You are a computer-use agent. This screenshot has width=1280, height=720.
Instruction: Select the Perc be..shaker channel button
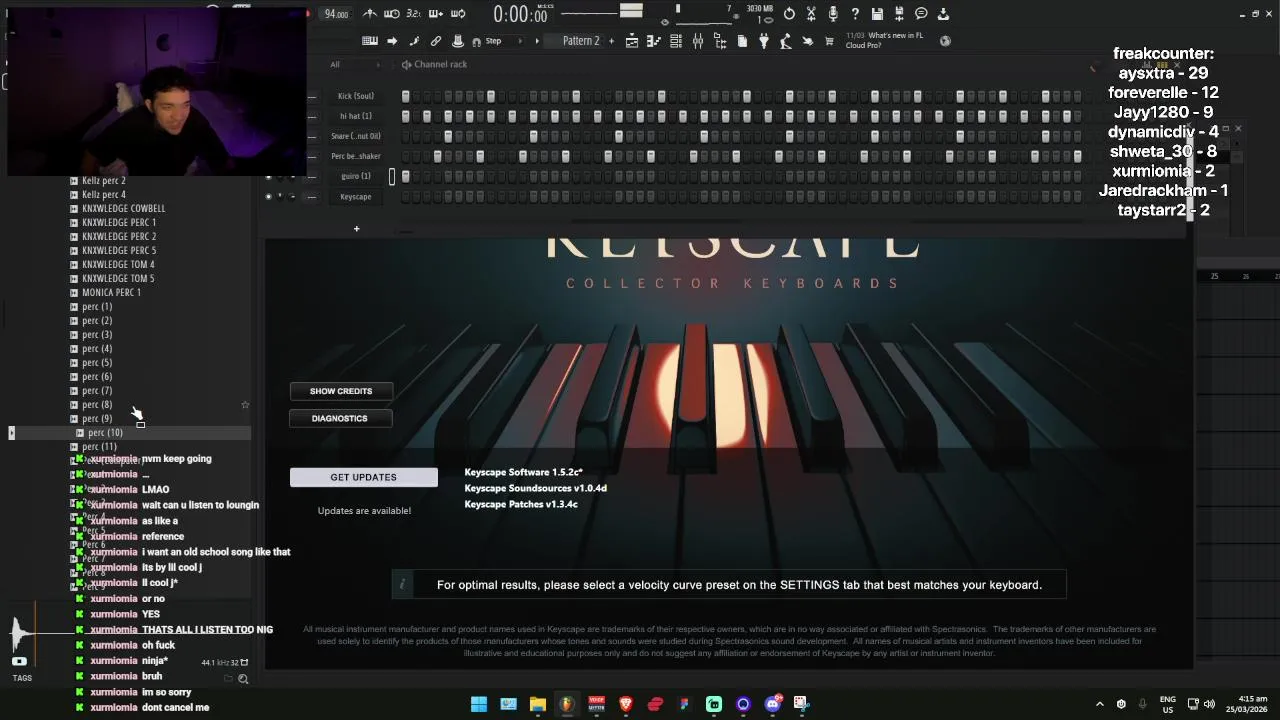click(x=355, y=156)
